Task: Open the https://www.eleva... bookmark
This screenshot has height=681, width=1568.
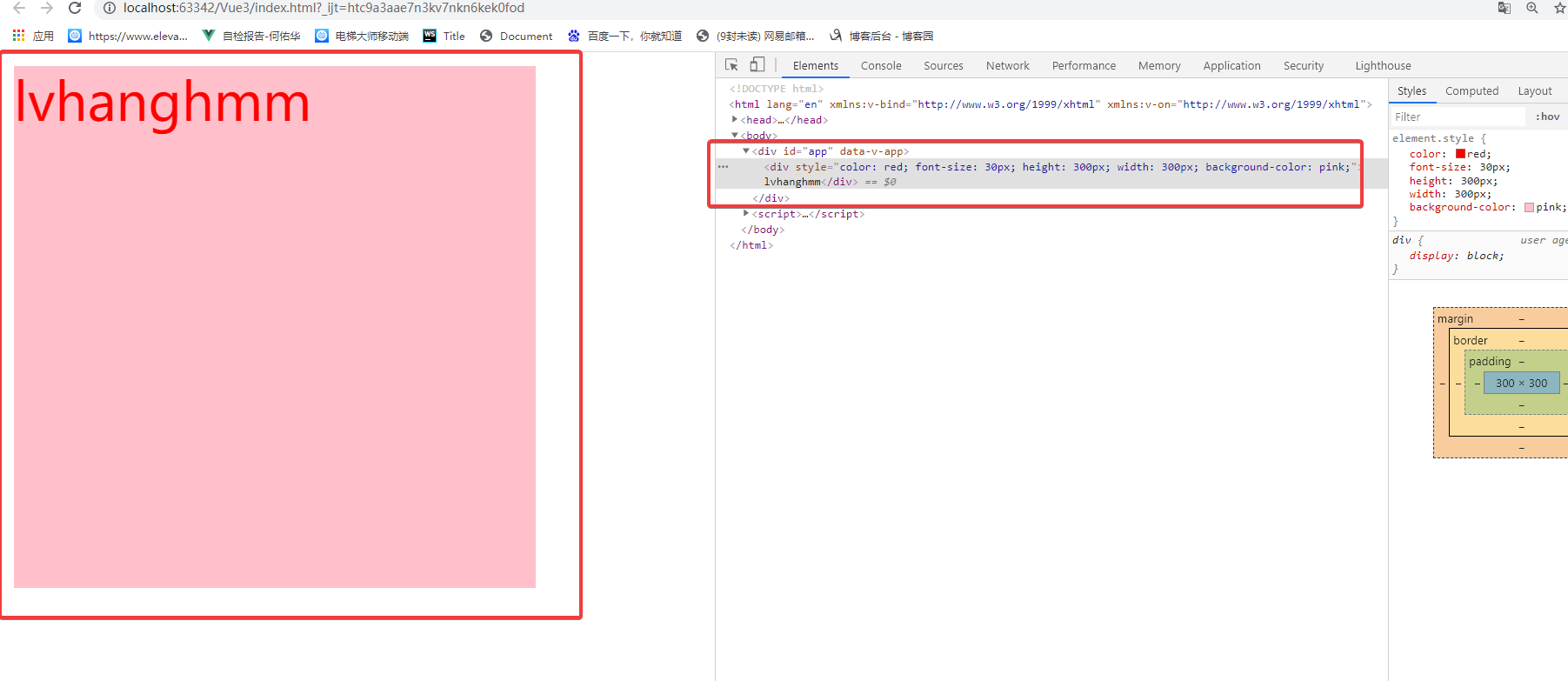Action: [128, 36]
